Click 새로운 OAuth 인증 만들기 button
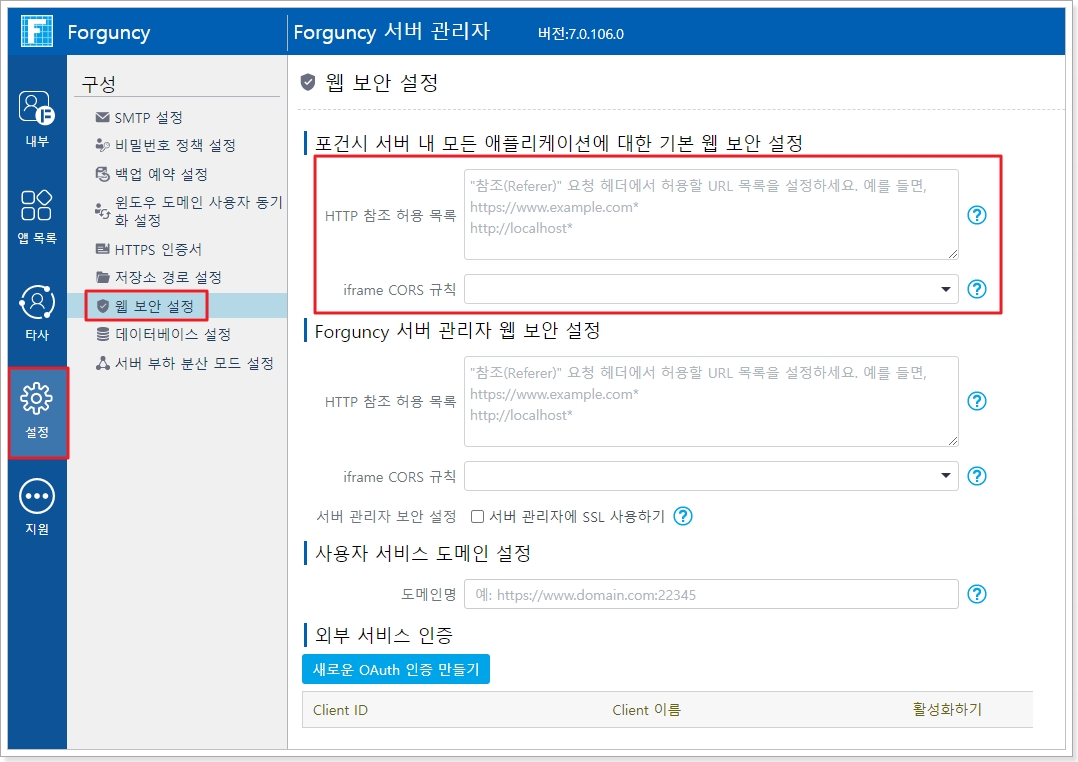This screenshot has width=1078, height=762. (x=396, y=669)
